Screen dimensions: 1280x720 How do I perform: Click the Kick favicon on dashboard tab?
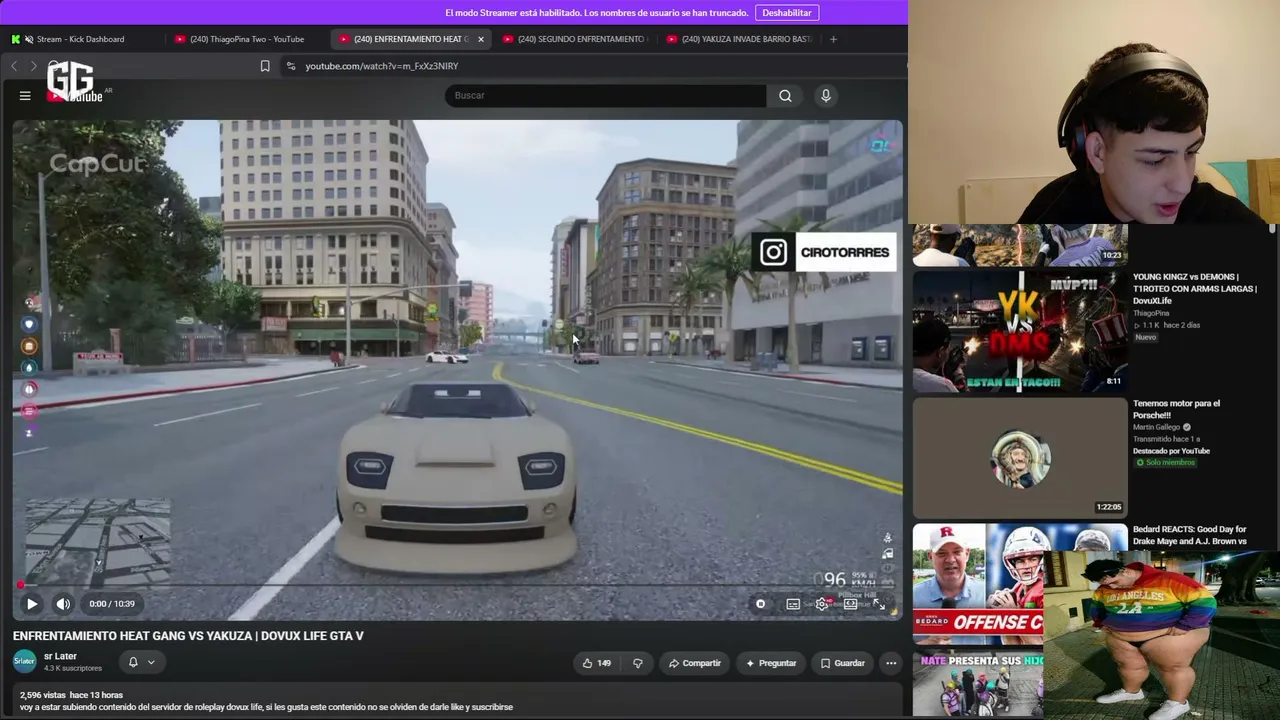click(16, 39)
